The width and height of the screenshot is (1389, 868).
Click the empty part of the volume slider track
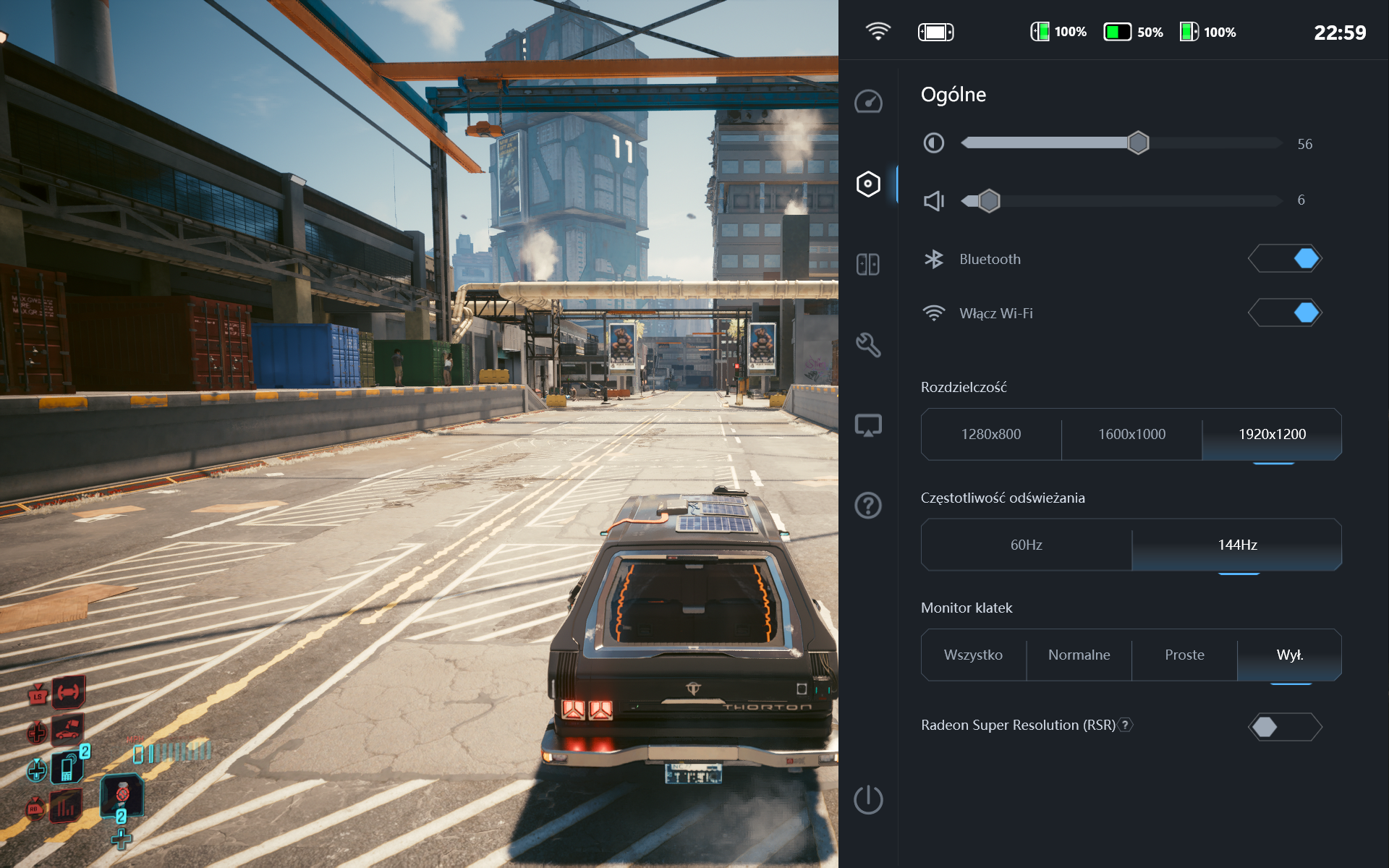[x=1141, y=200]
